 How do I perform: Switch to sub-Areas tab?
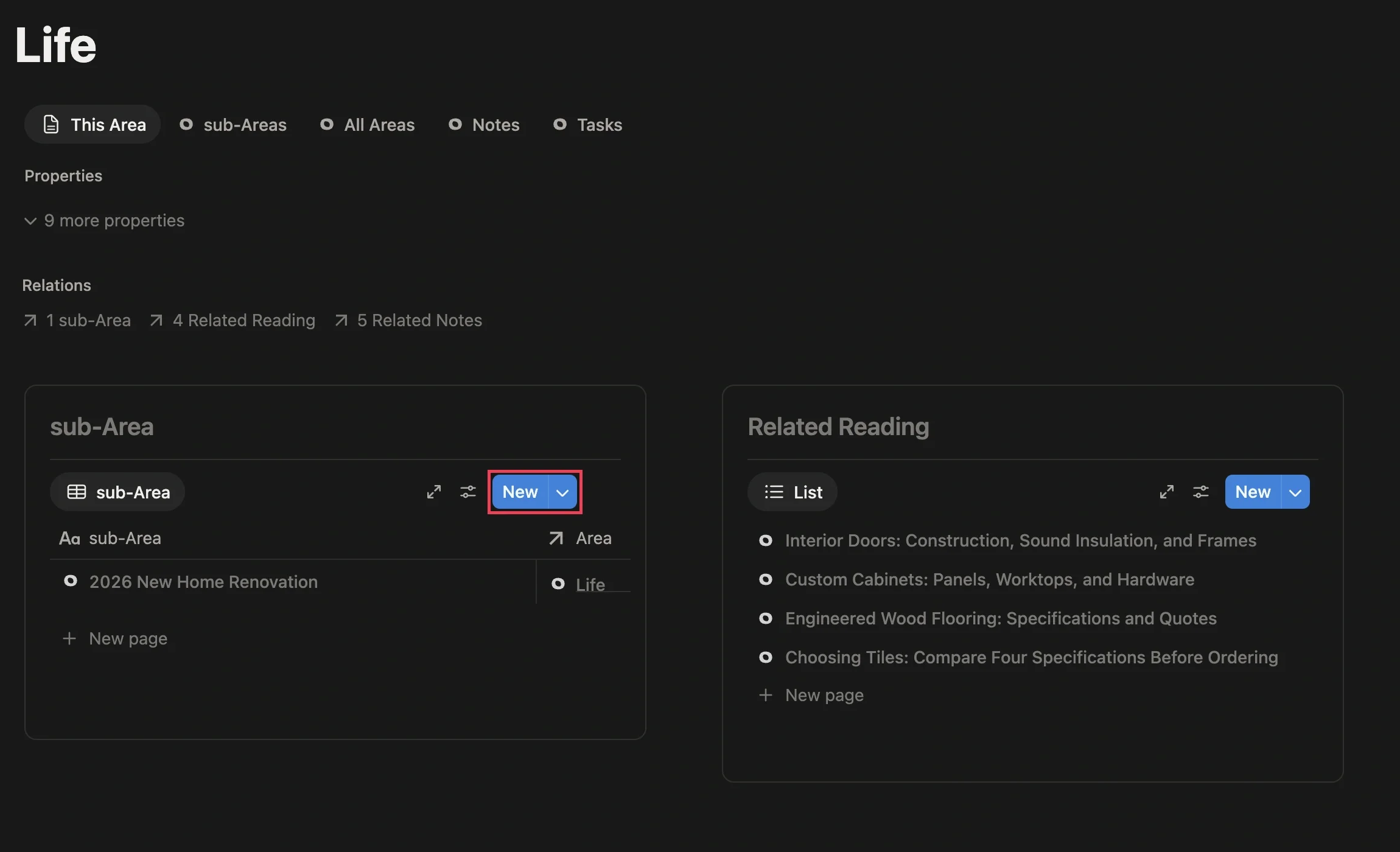tap(233, 125)
